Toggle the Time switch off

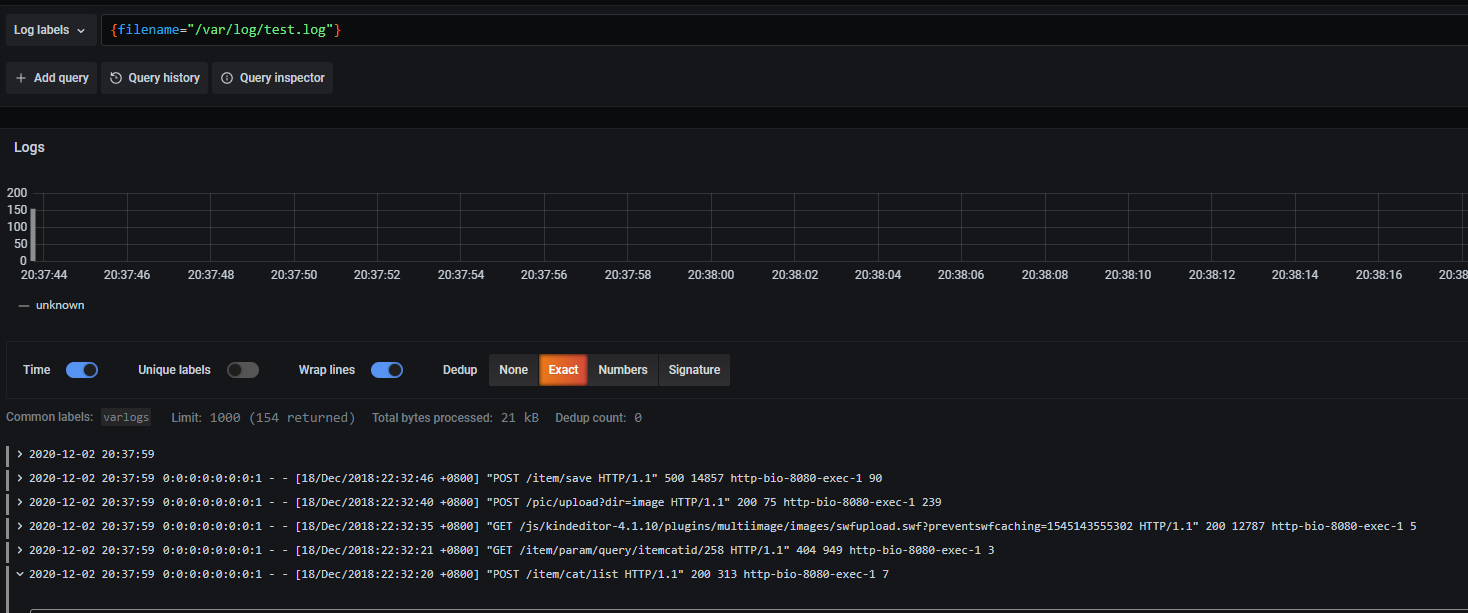[82, 370]
